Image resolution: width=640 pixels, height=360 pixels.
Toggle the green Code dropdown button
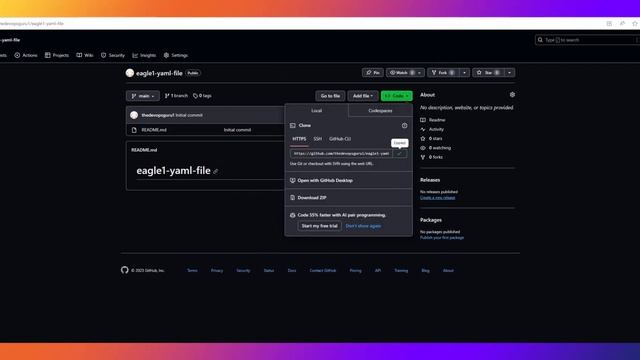pos(396,96)
